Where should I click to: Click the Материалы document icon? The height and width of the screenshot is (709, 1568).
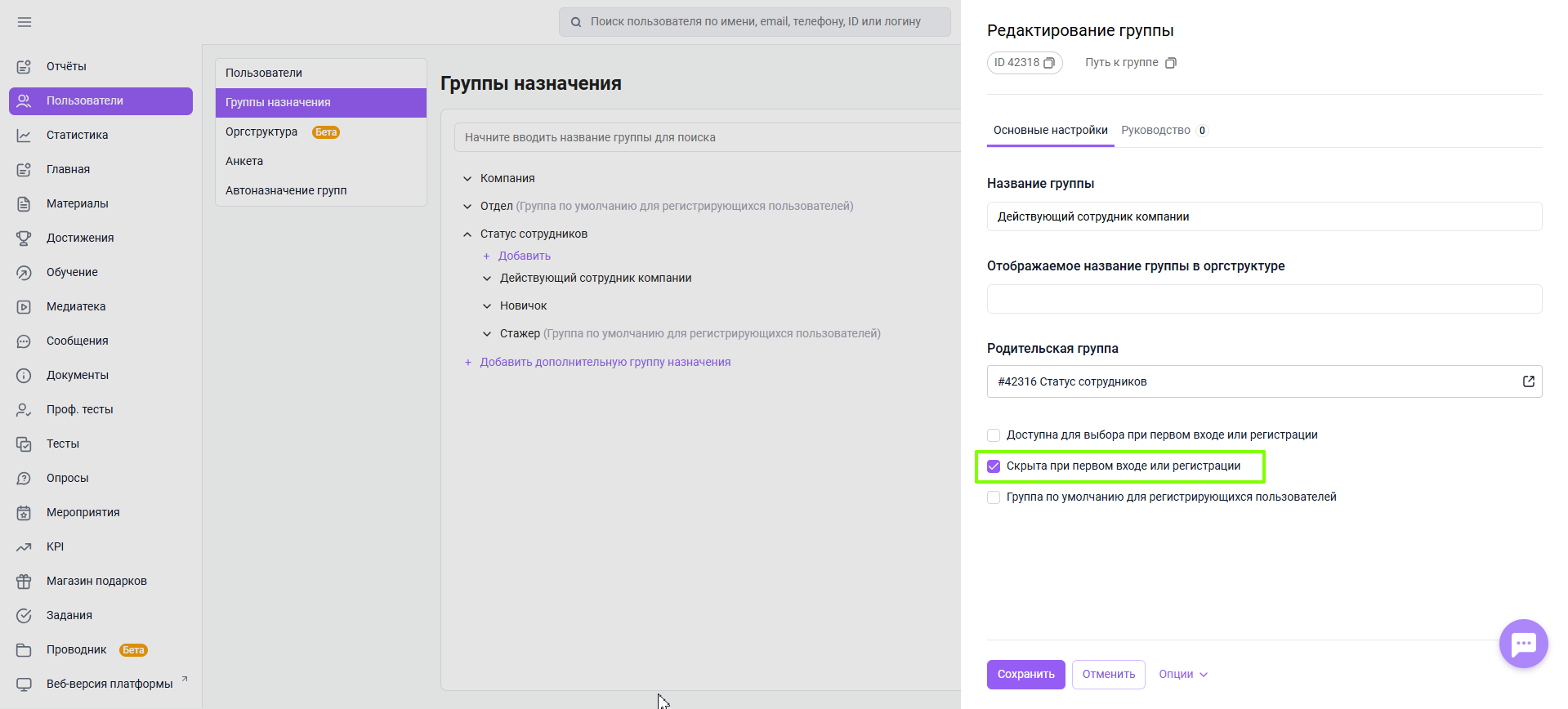tap(24, 203)
